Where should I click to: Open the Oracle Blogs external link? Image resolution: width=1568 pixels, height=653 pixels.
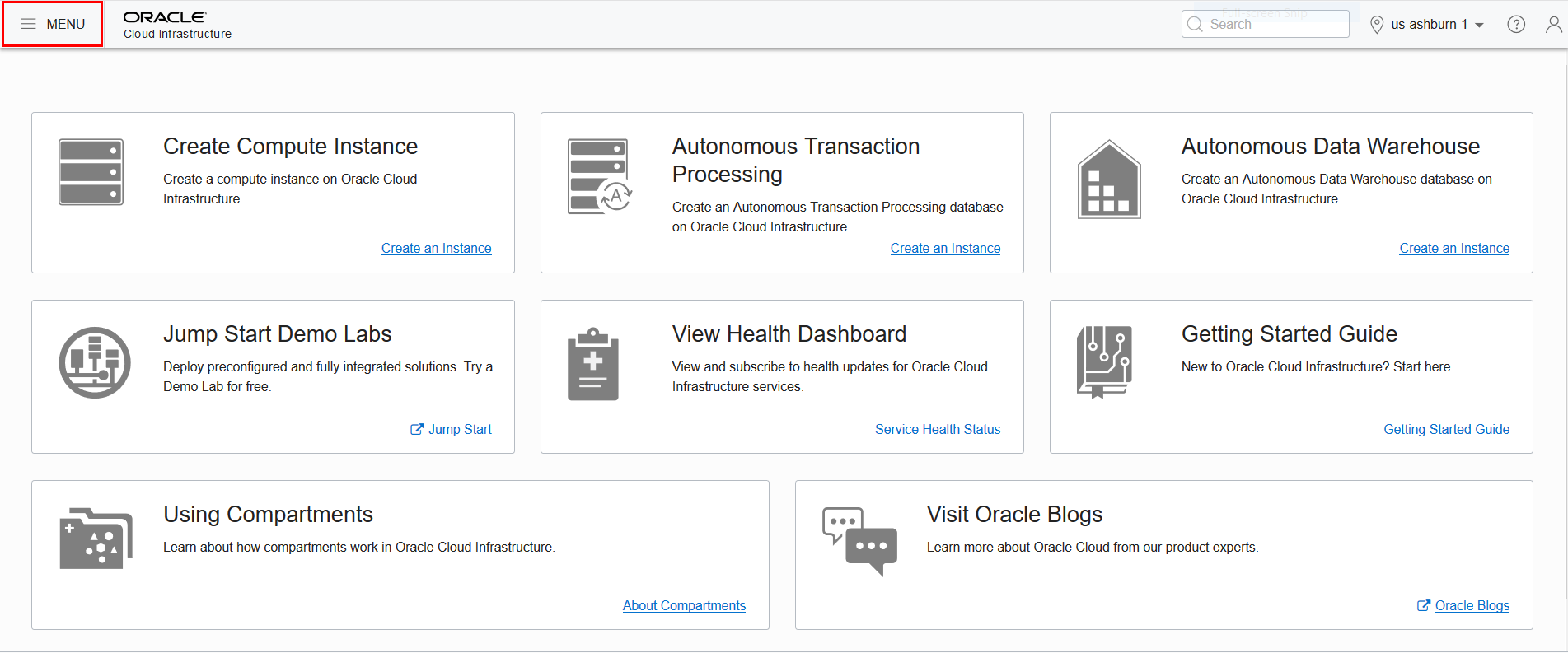pos(1472,606)
